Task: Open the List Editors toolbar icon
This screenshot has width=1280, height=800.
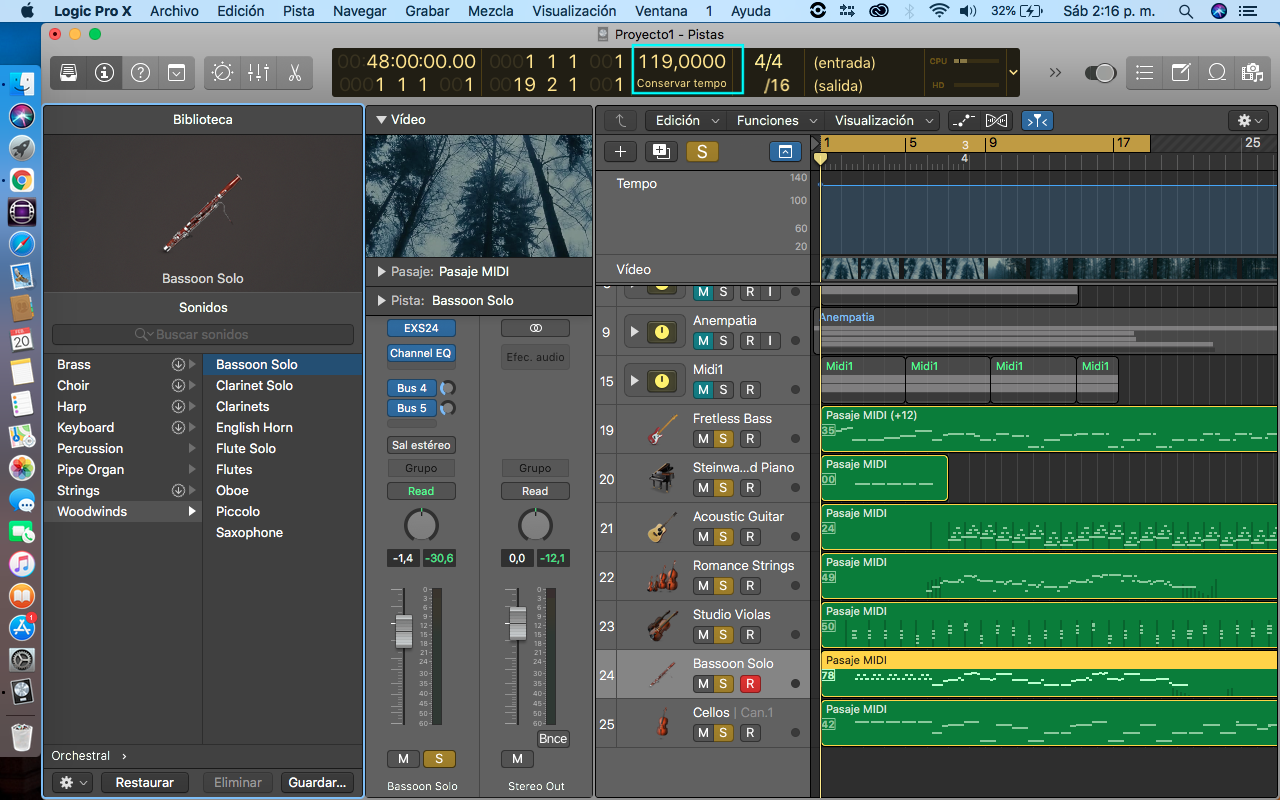Action: click(x=1145, y=73)
